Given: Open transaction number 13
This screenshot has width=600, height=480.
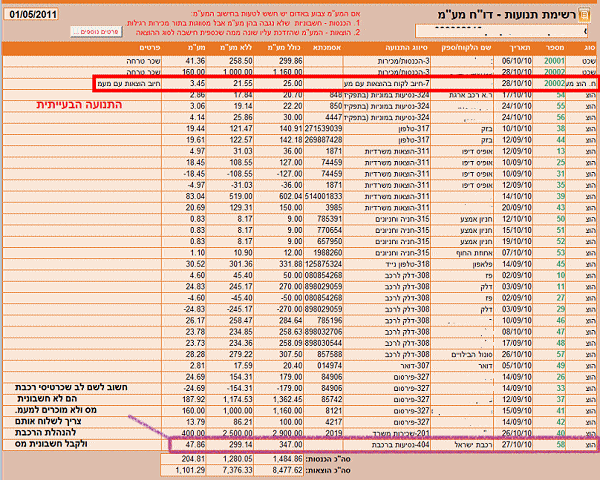Looking at the screenshot, I should click(561, 151).
